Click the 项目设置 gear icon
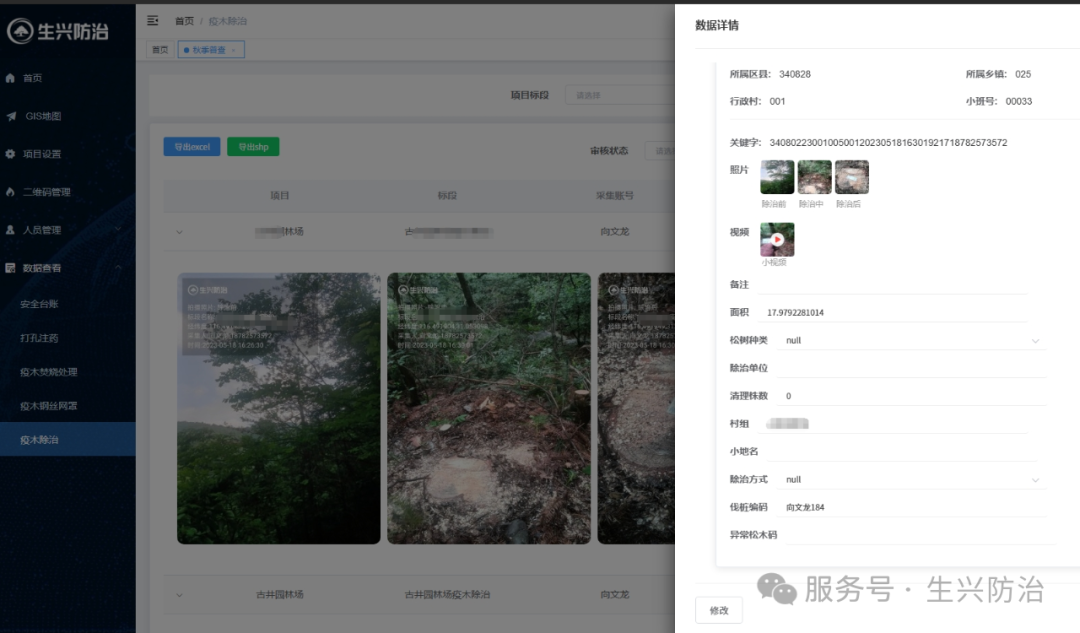This screenshot has width=1080, height=633. pos(11,154)
